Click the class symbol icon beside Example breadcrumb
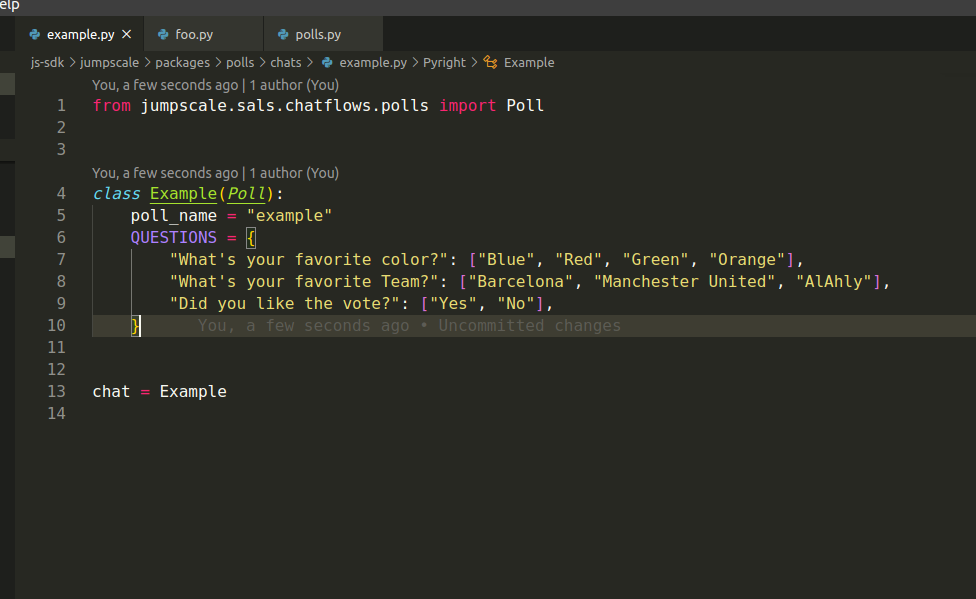This screenshot has height=599, width=976. (x=489, y=62)
